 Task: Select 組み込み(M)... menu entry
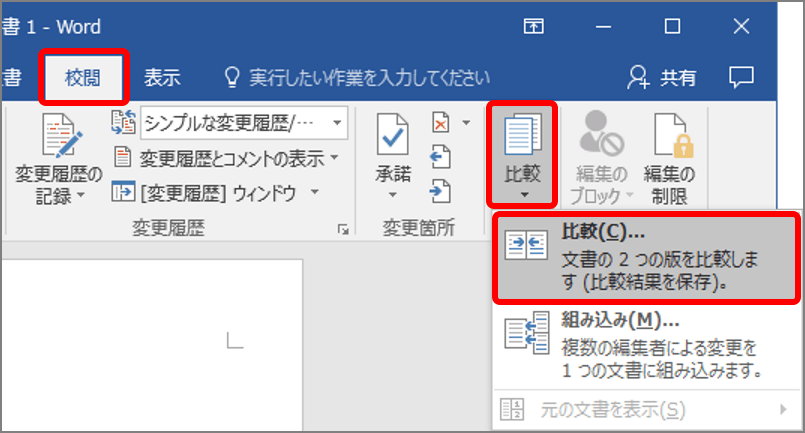[x=646, y=346]
